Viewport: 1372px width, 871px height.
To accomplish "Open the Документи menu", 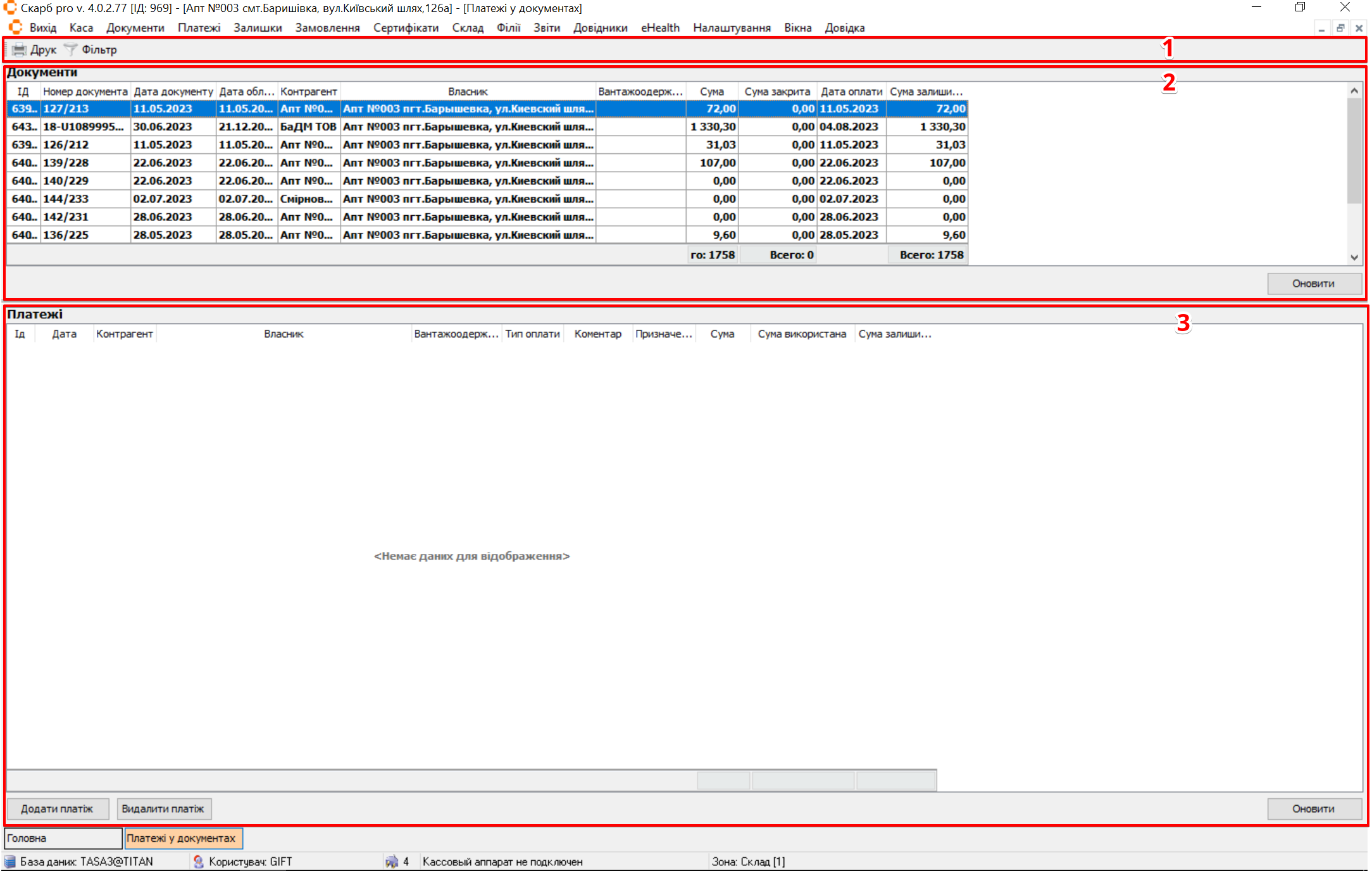I will (135, 28).
